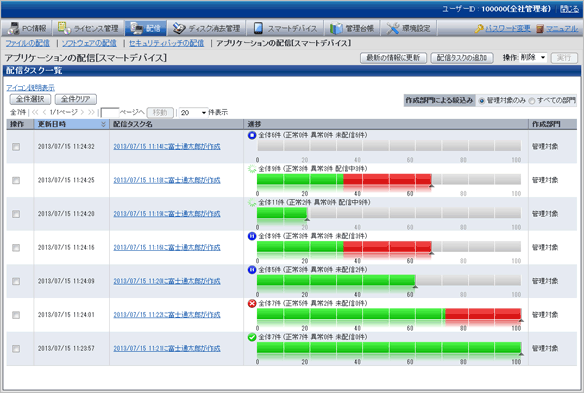
Task: Click the page number input field
Action: (110, 112)
